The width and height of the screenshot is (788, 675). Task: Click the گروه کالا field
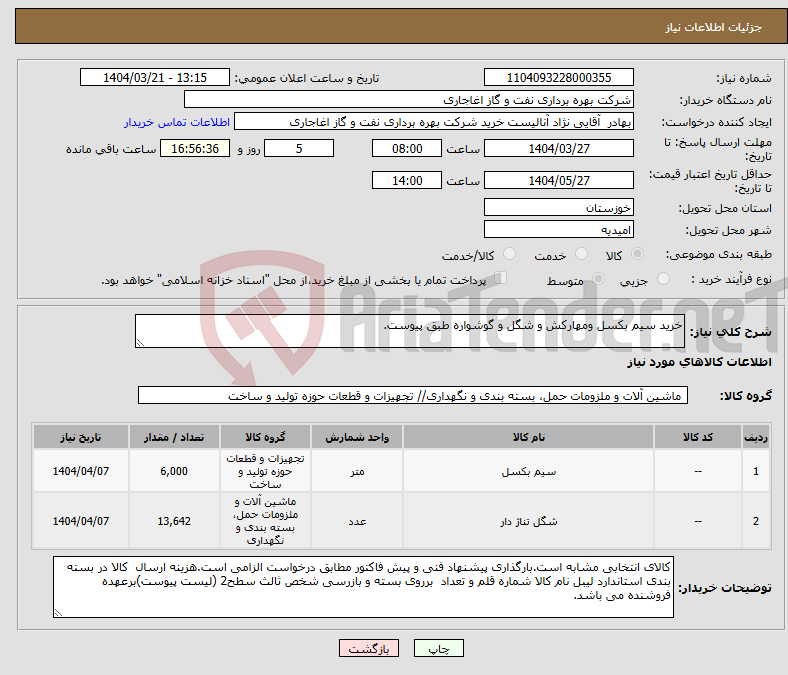pyautogui.click(x=413, y=395)
